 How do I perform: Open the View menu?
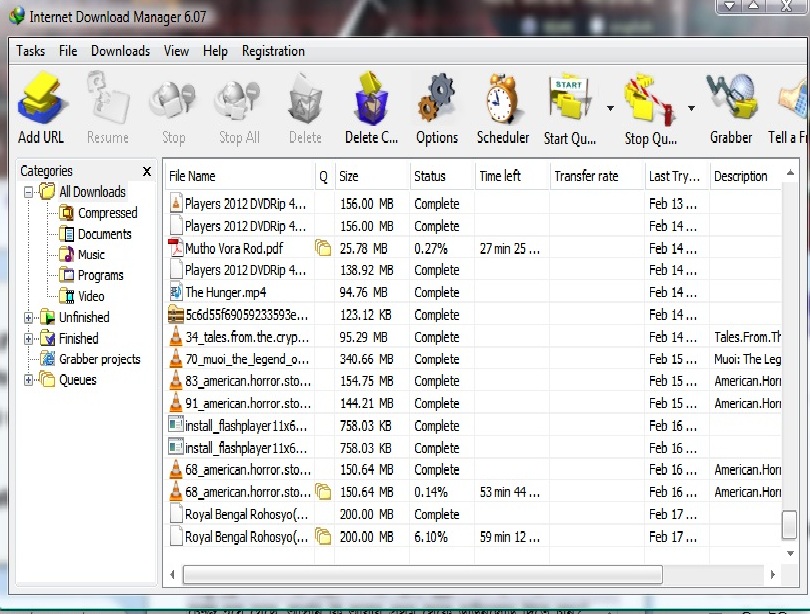coord(176,51)
